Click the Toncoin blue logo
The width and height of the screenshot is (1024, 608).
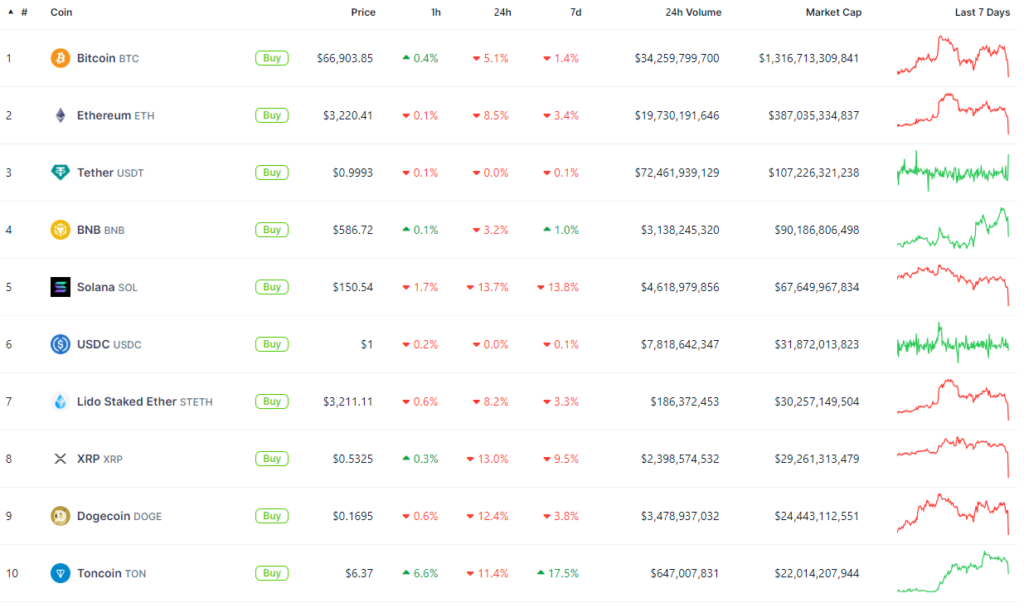coord(60,573)
